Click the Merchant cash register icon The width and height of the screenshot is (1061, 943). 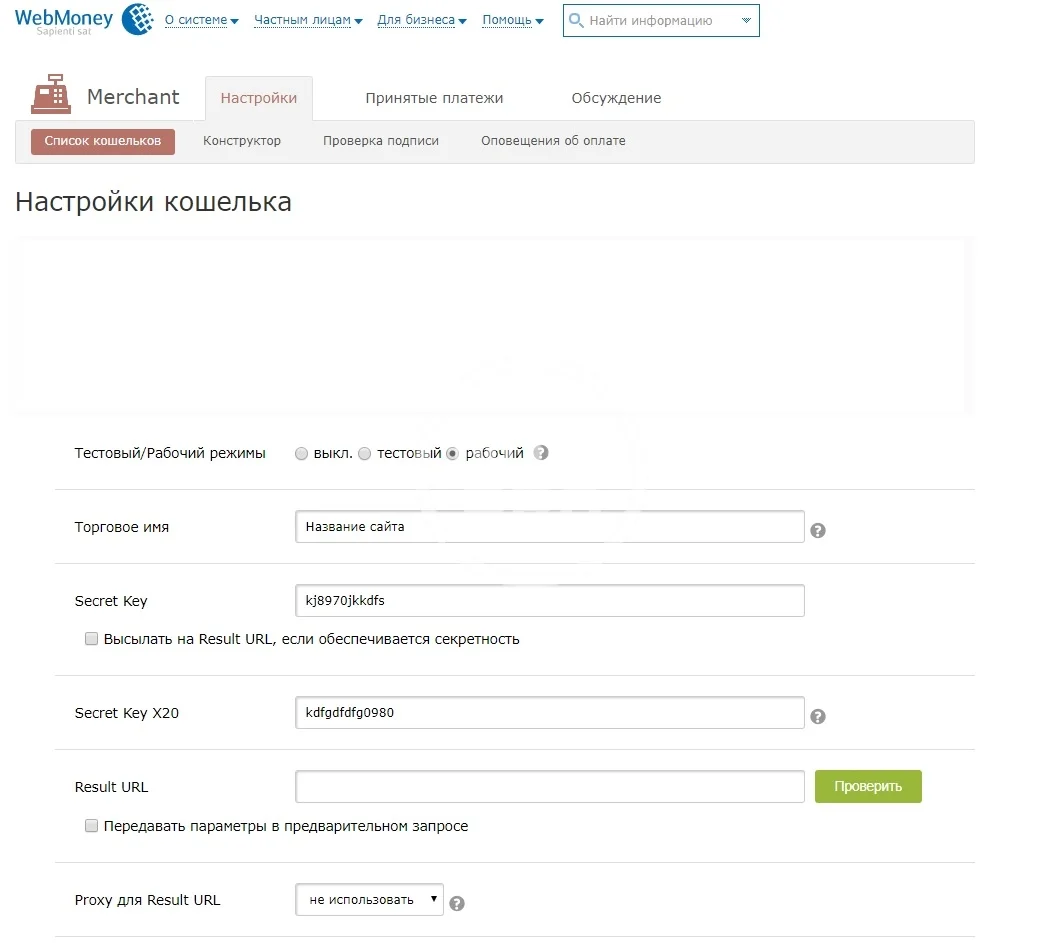[x=51, y=97]
